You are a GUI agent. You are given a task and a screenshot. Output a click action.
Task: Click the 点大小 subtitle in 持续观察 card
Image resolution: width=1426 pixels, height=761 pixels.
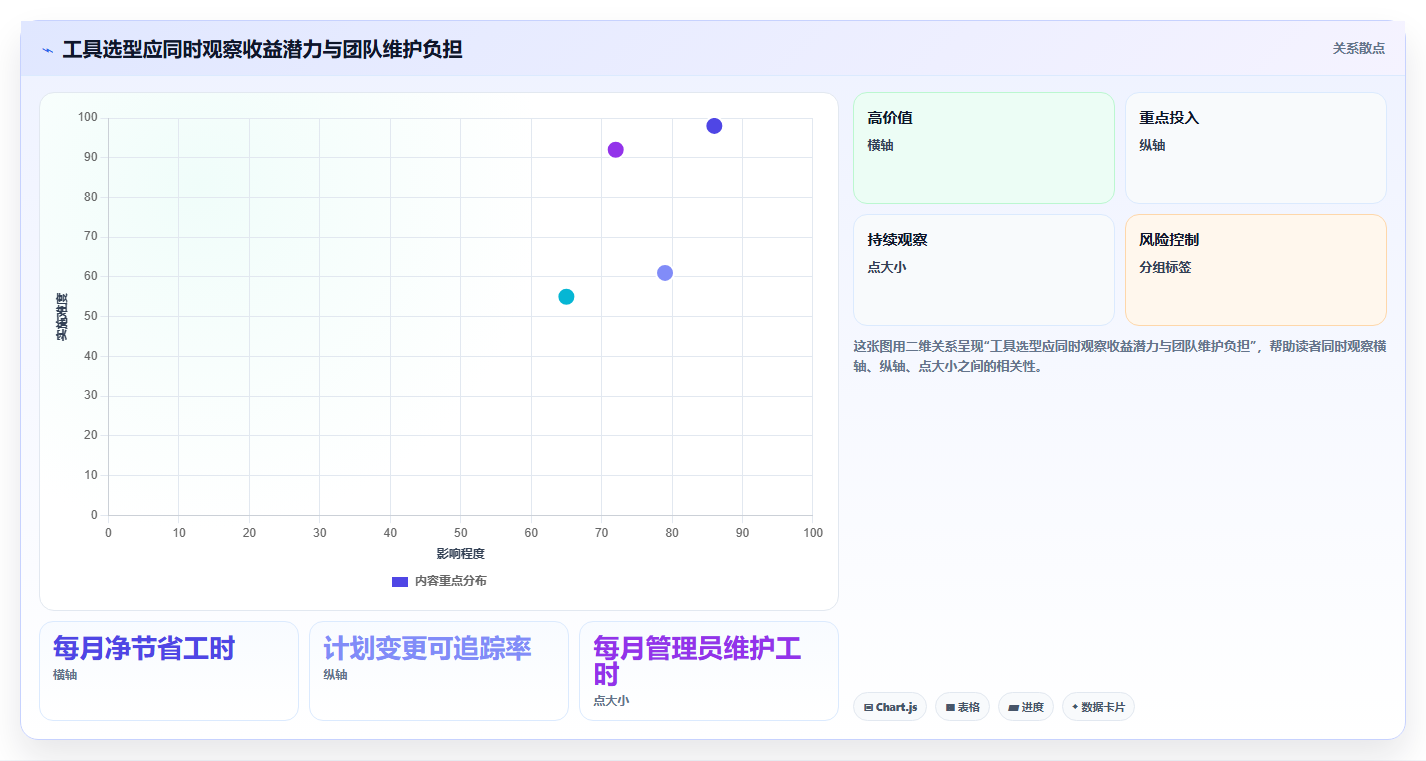pos(887,268)
